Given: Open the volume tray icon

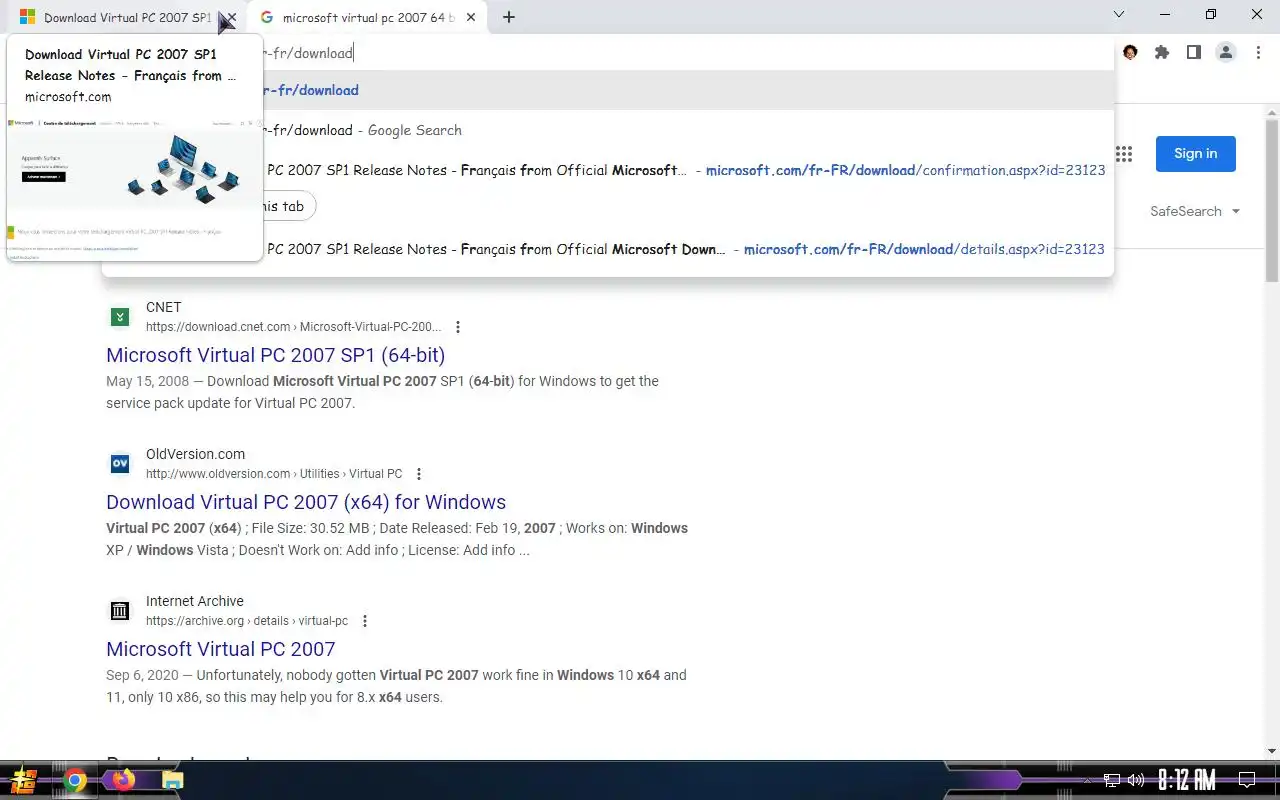Looking at the screenshot, I should 1136,780.
